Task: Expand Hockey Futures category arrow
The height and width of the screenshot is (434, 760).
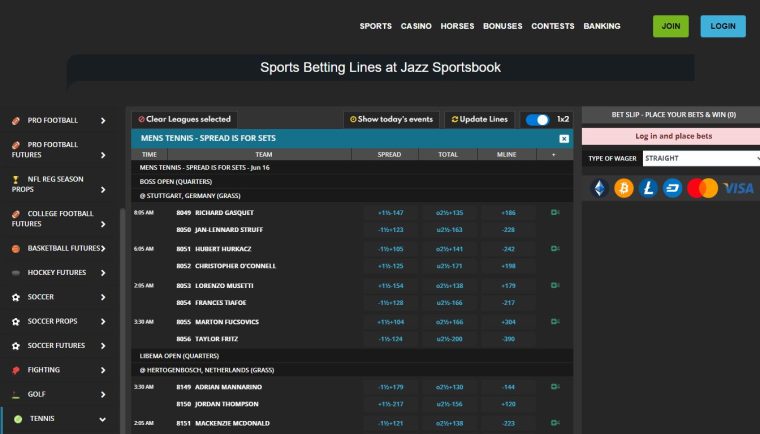Action: (x=103, y=273)
